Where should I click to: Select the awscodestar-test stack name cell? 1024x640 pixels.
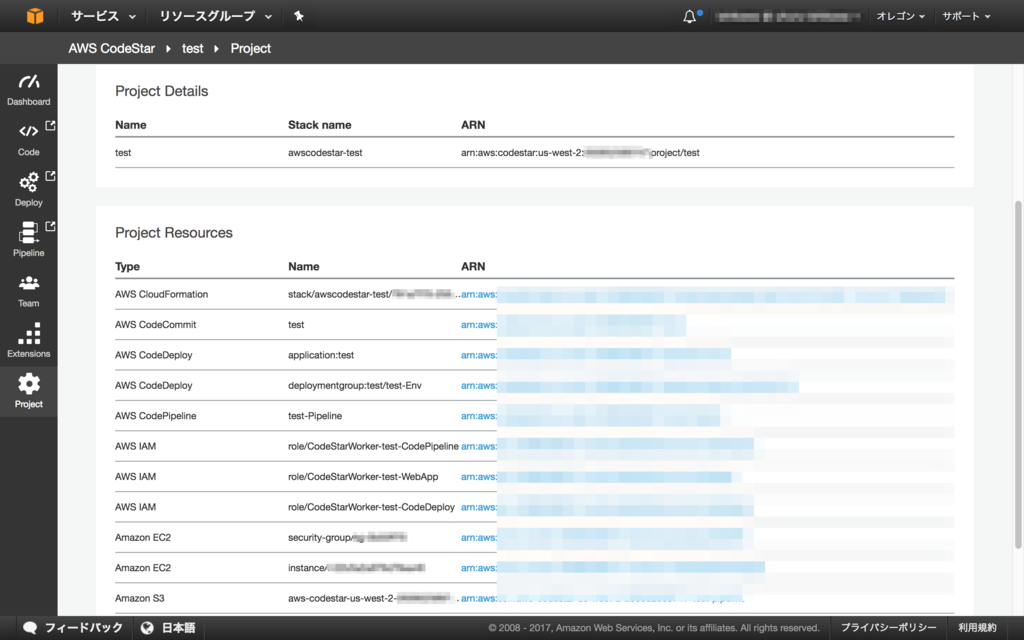point(325,153)
